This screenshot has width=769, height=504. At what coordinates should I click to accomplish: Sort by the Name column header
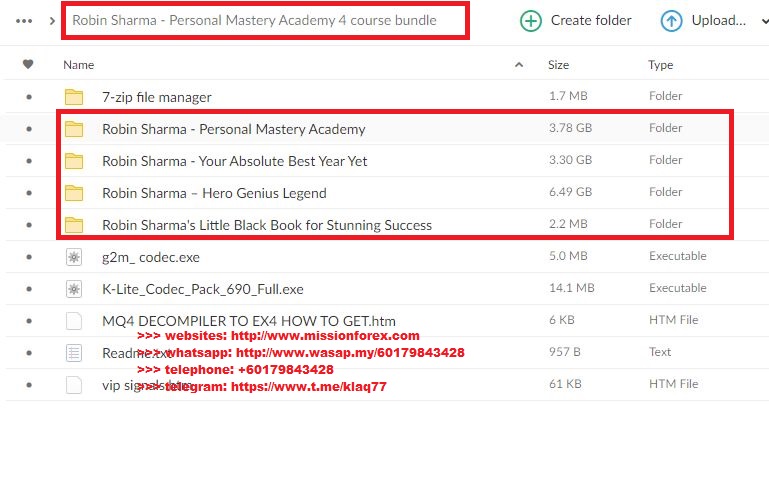tap(78, 65)
